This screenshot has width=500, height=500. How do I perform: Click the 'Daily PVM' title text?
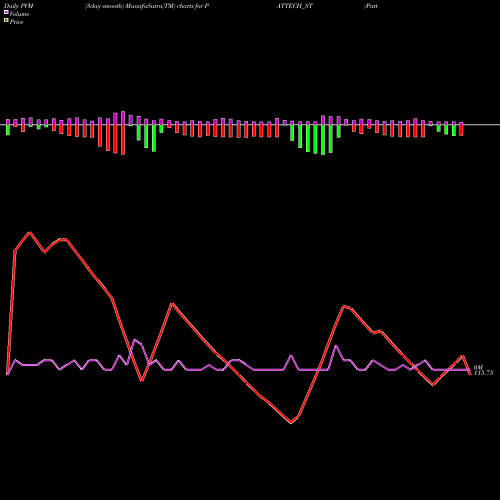[19, 6]
